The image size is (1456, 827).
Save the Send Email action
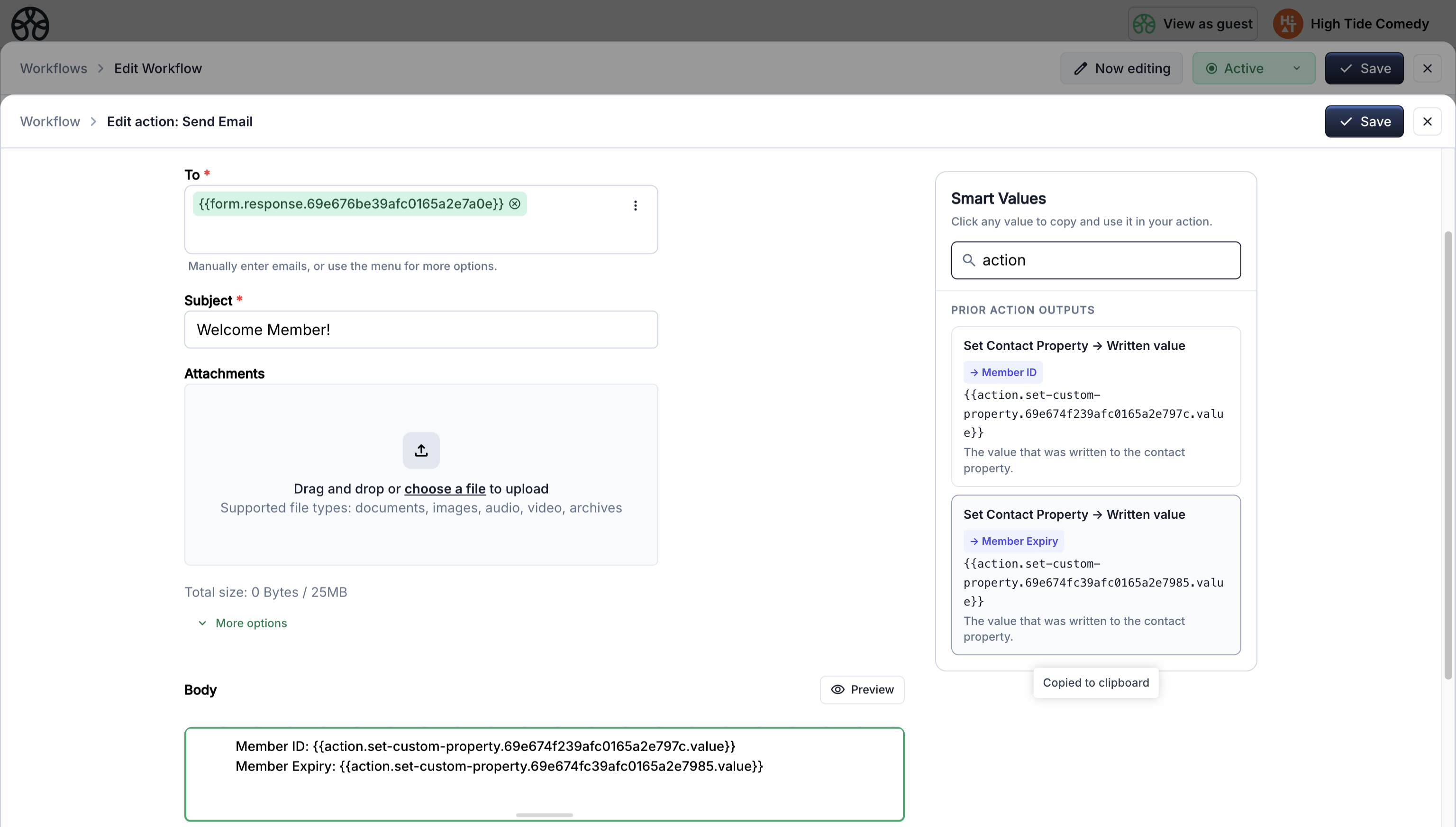(1364, 121)
